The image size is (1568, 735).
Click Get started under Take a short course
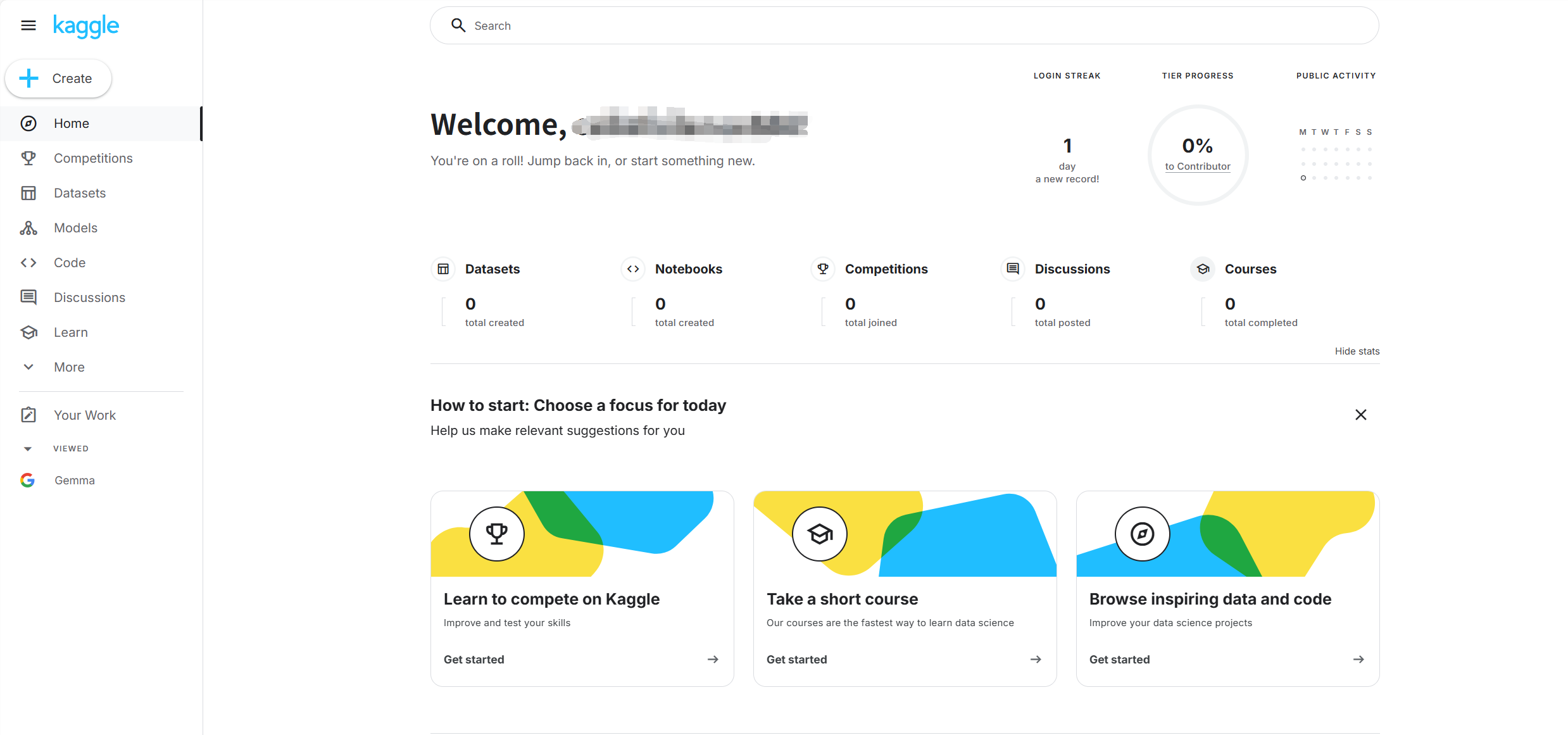click(x=796, y=660)
